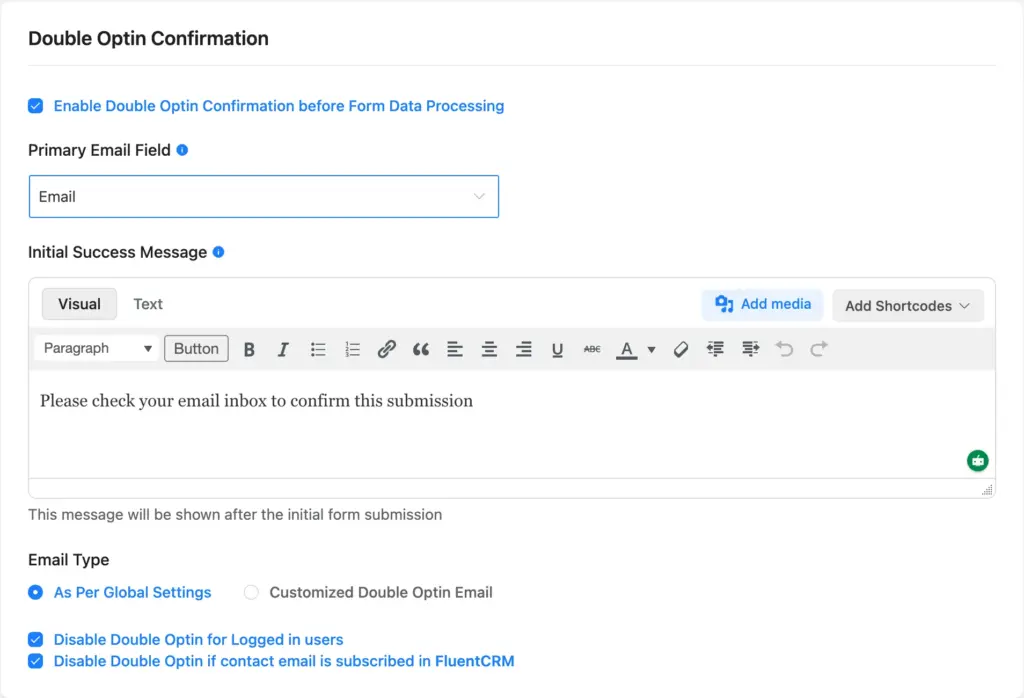Apply italic formatting in the editor
This screenshot has height=698, width=1024.
click(283, 349)
